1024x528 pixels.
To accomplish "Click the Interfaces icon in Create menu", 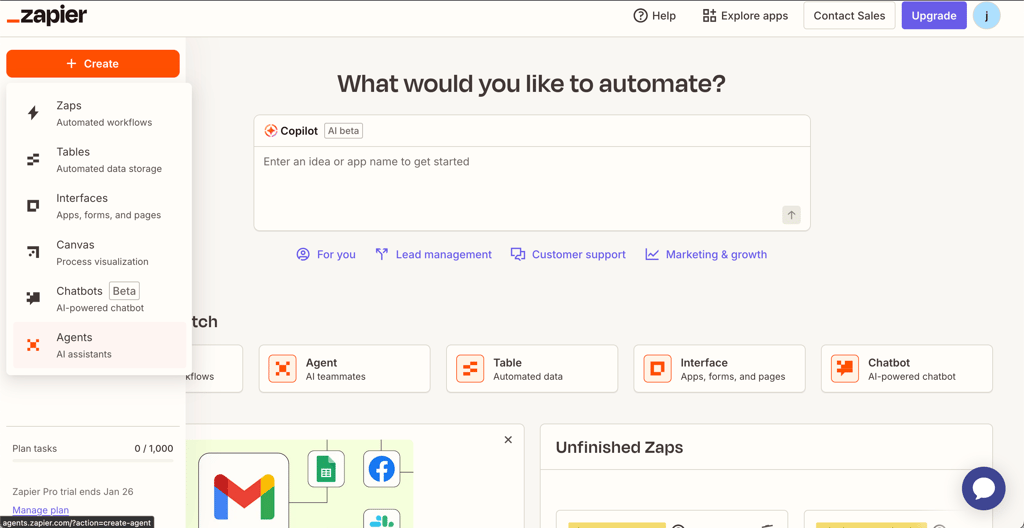I will pos(33,206).
